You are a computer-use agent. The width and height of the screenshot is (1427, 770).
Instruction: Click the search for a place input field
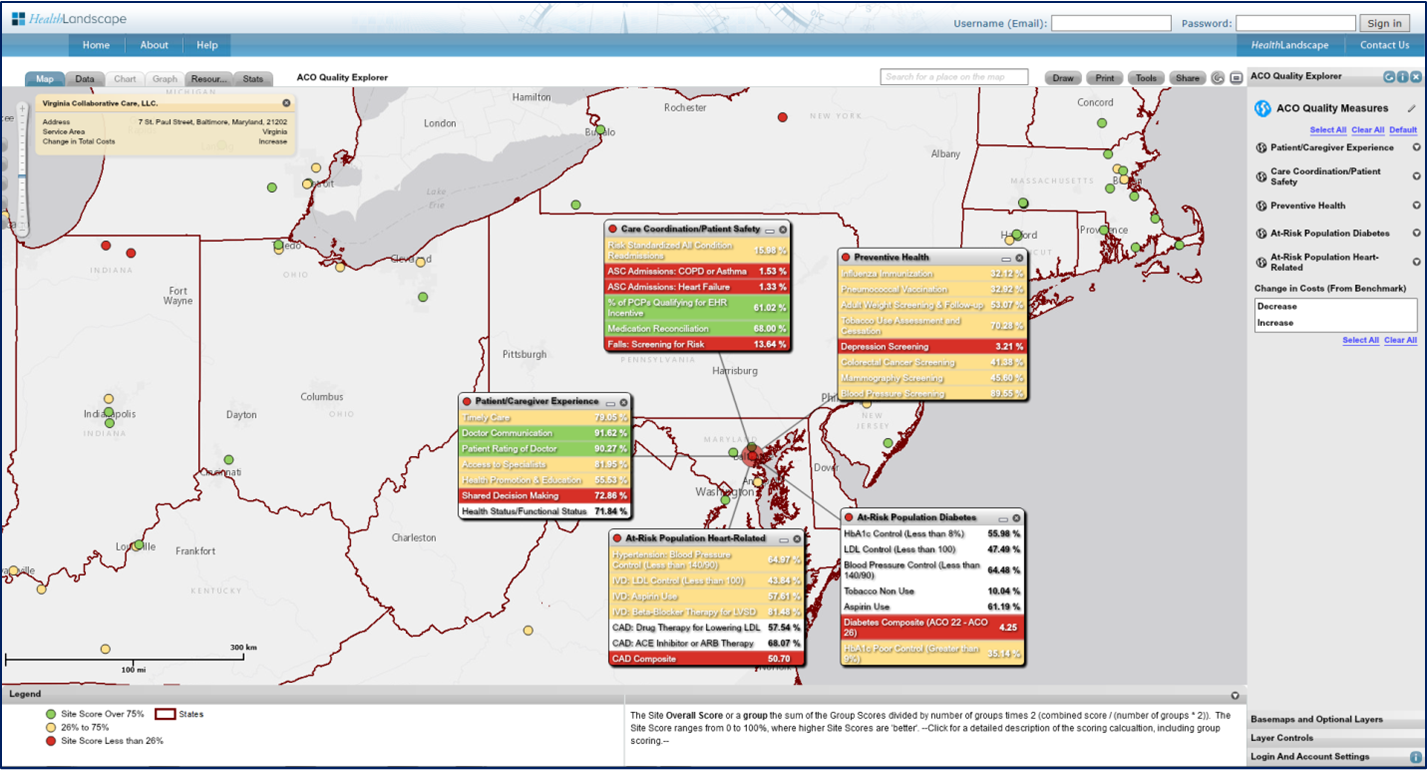coord(954,77)
